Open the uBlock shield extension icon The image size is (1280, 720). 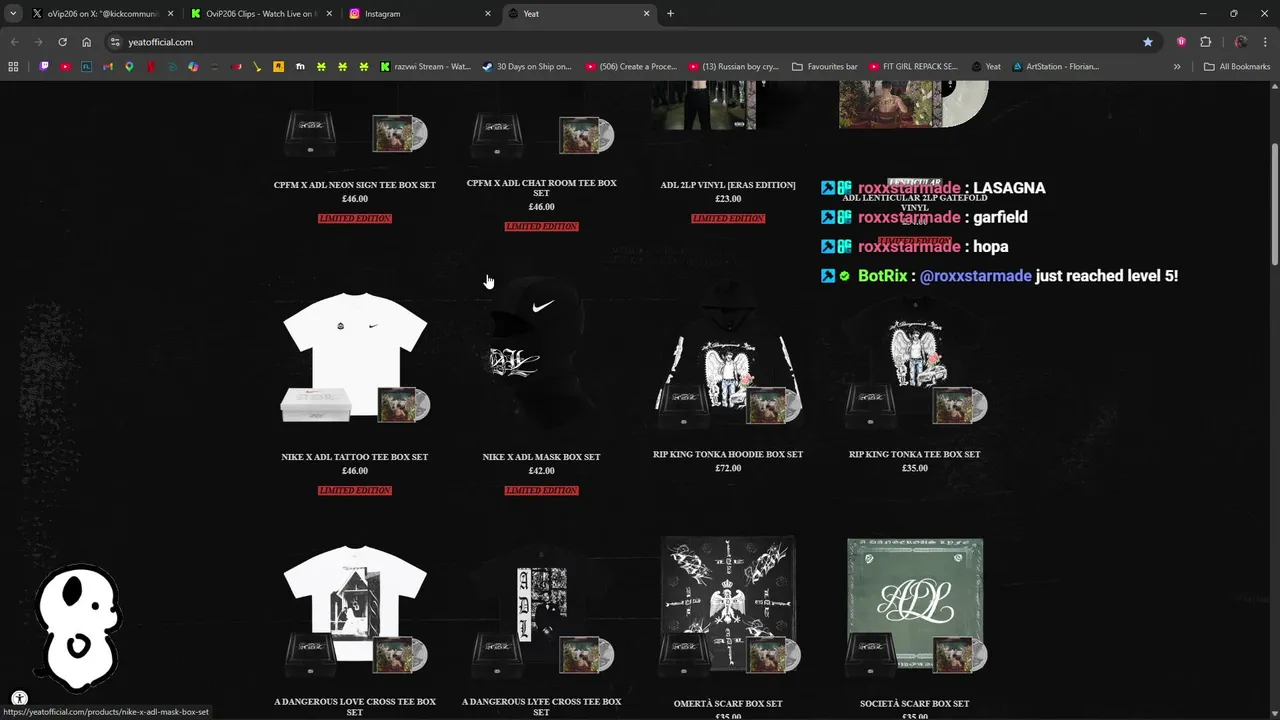(x=1181, y=42)
